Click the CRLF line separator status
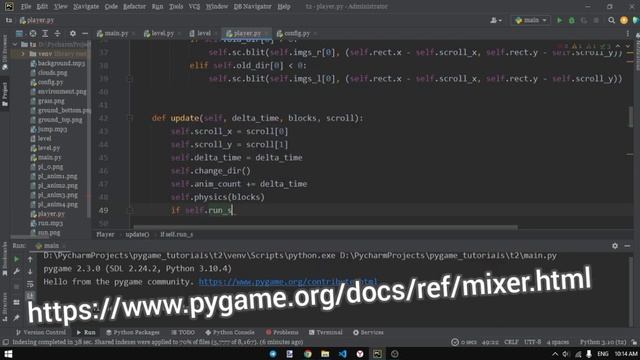Screen dimensions: 640x360 (511, 342)
